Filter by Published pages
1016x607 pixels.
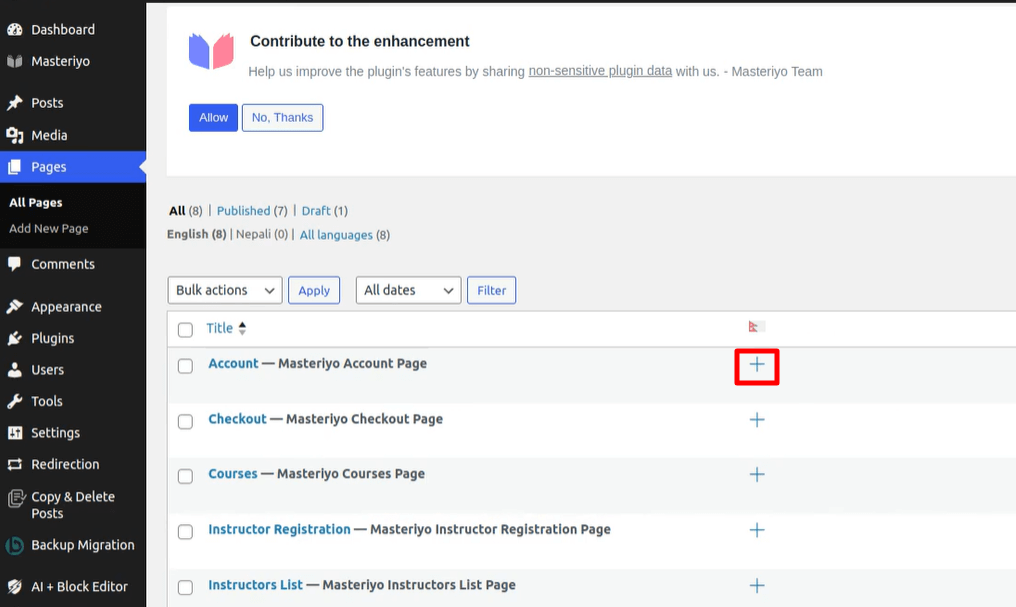tap(243, 211)
